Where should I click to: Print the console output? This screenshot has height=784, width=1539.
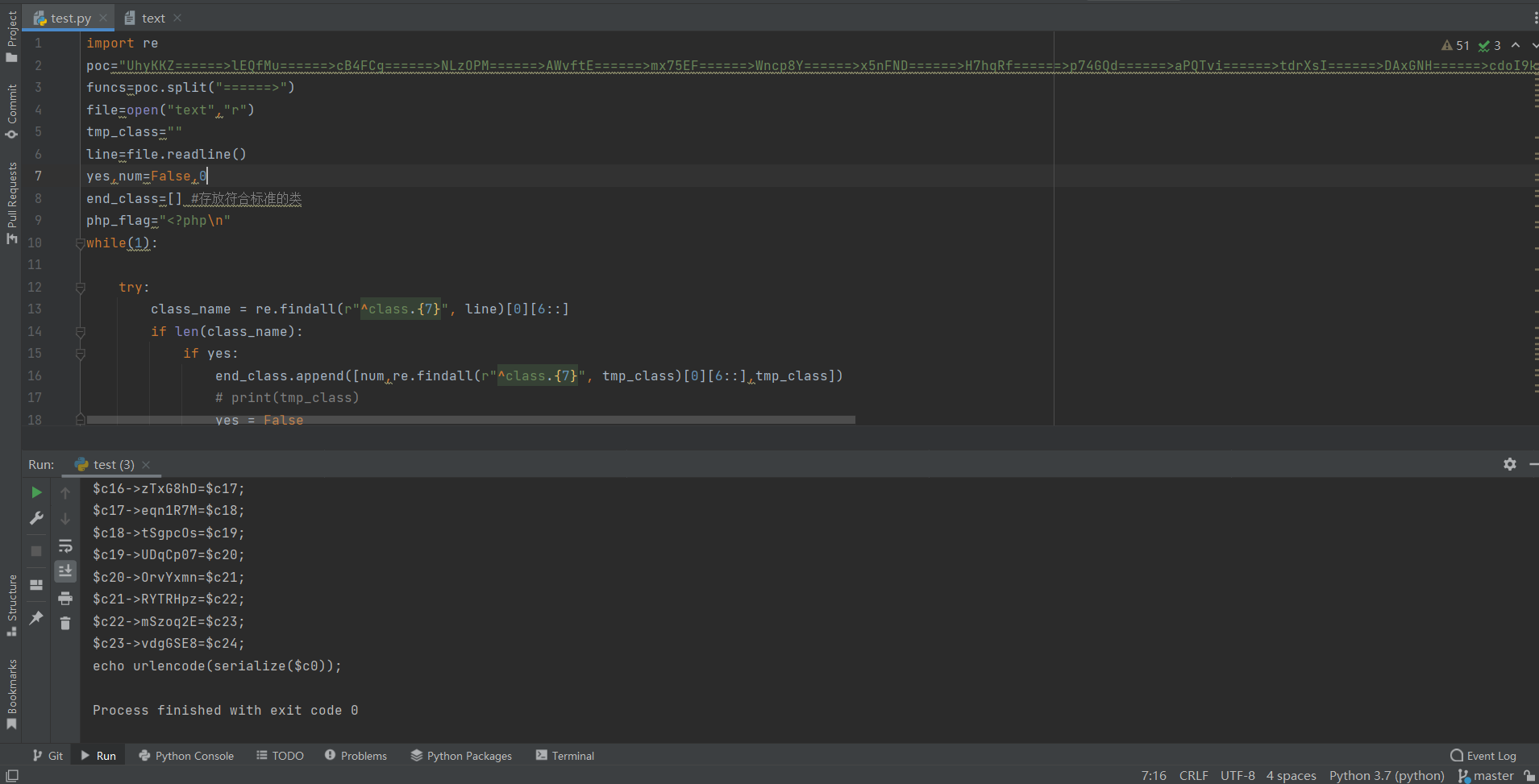[x=65, y=598]
